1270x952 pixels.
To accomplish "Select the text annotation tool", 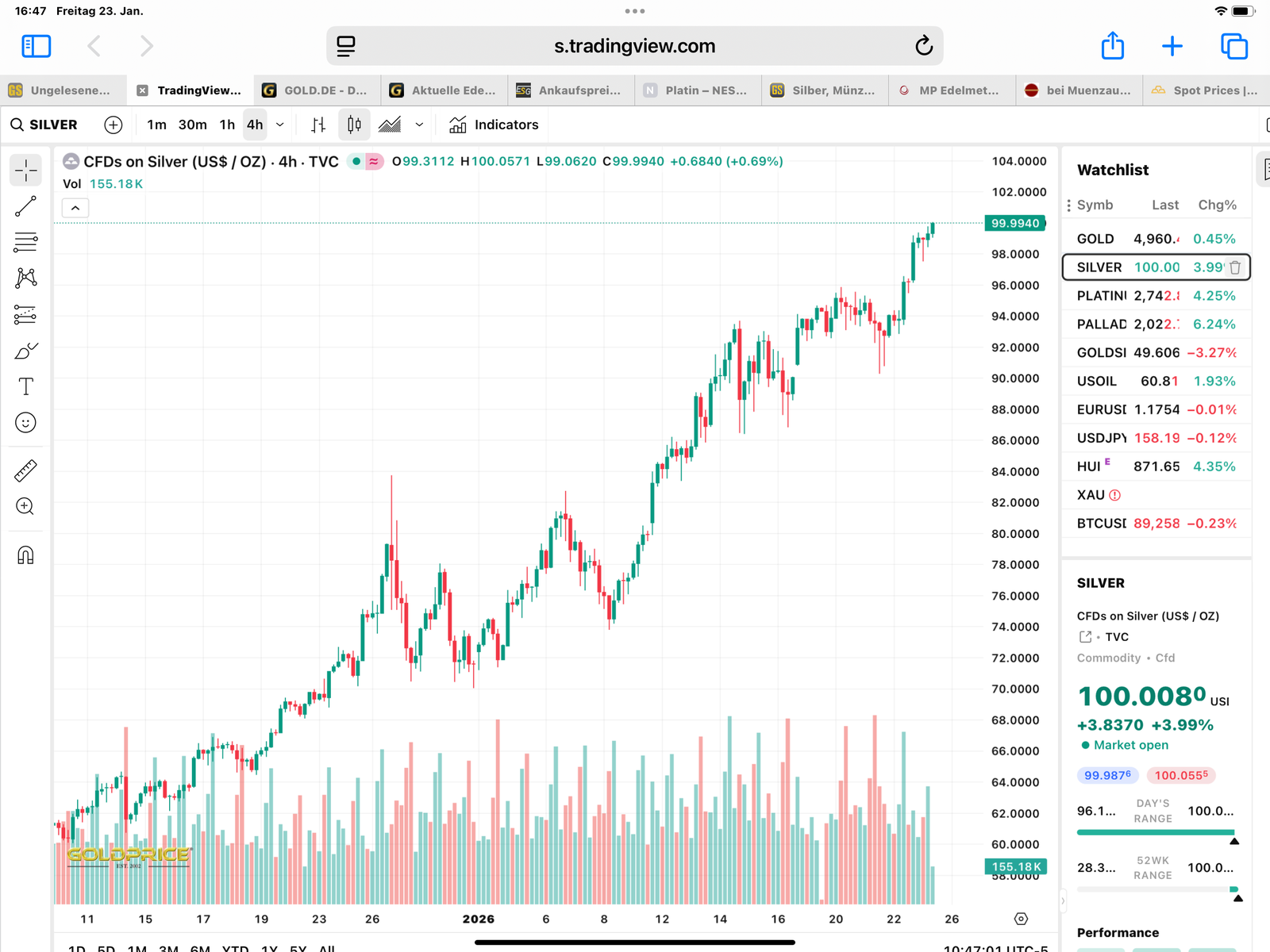I will pyautogui.click(x=25, y=386).
